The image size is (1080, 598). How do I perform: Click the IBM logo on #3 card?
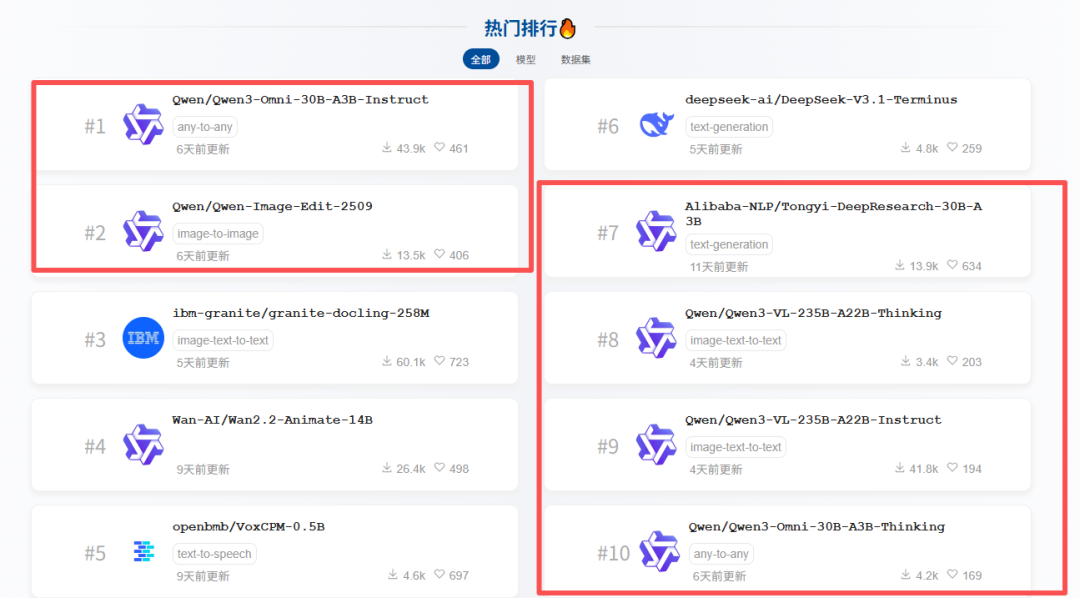143,338
